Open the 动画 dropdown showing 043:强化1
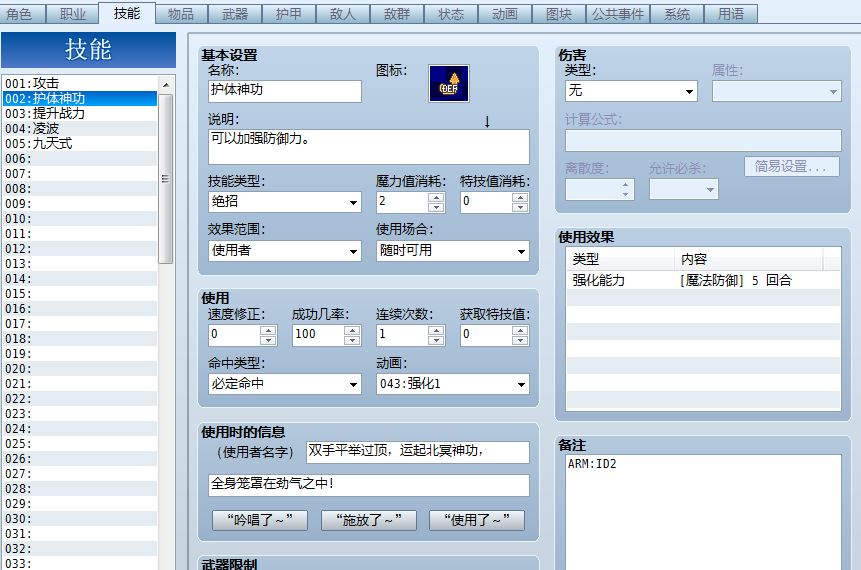The height and width of the screenshot is (570, 861). (x=452, y=384)
